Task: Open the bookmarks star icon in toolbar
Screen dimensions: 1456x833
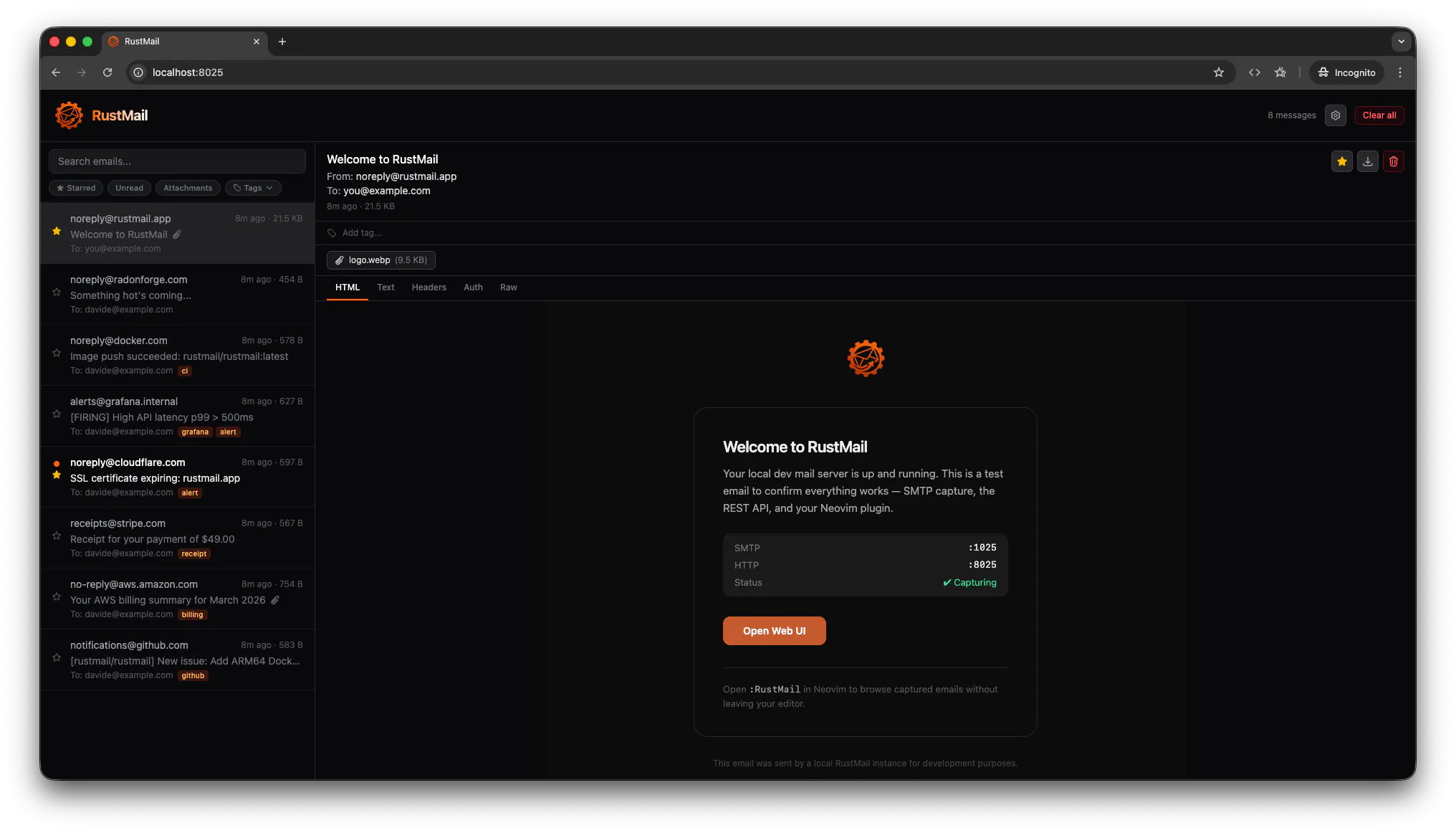Action: 1280,72
